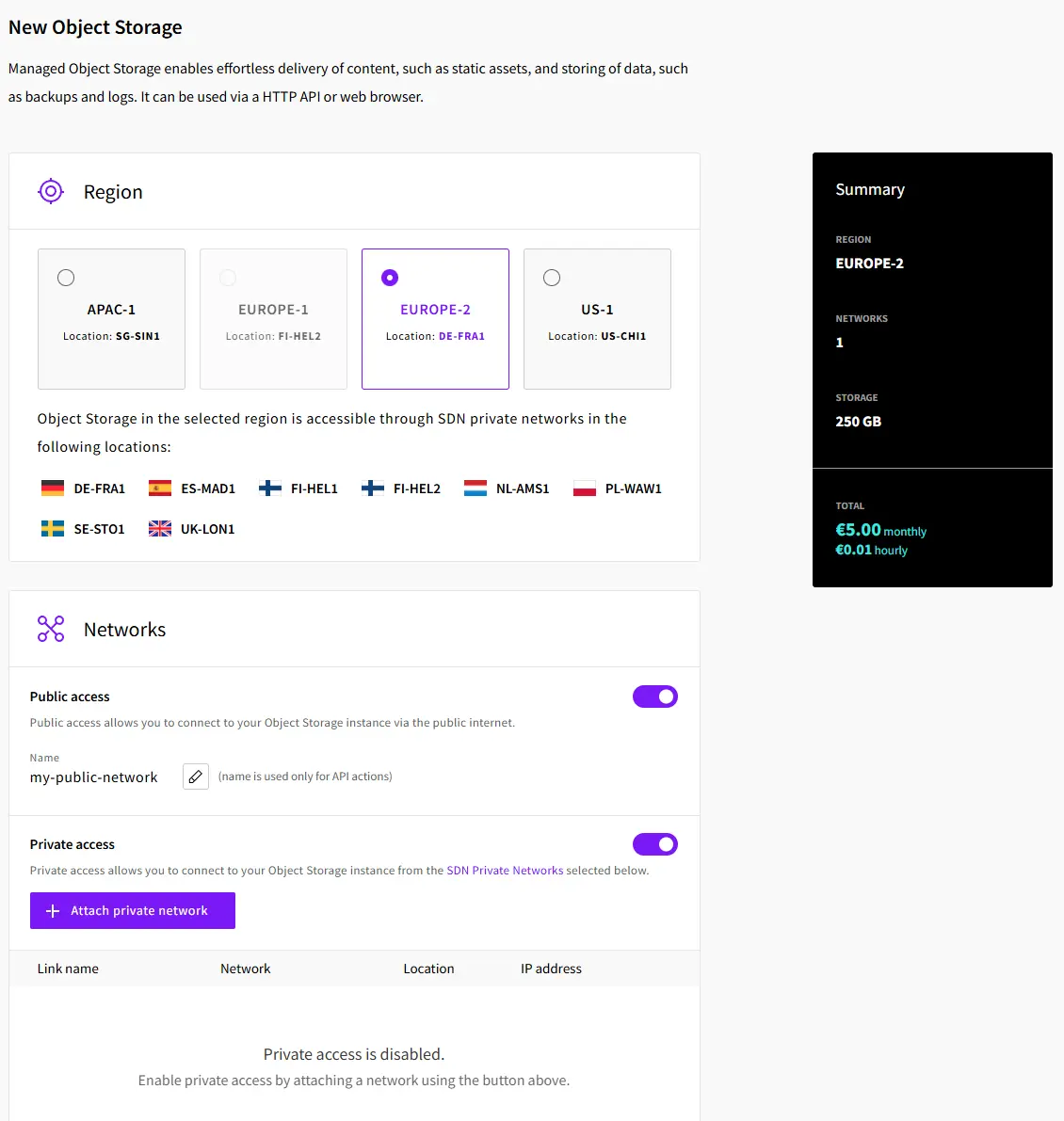Viewport: 1064px width, 1121px height.
Task: Click the New Object Storage heading
Action: [x=95, y=27]
